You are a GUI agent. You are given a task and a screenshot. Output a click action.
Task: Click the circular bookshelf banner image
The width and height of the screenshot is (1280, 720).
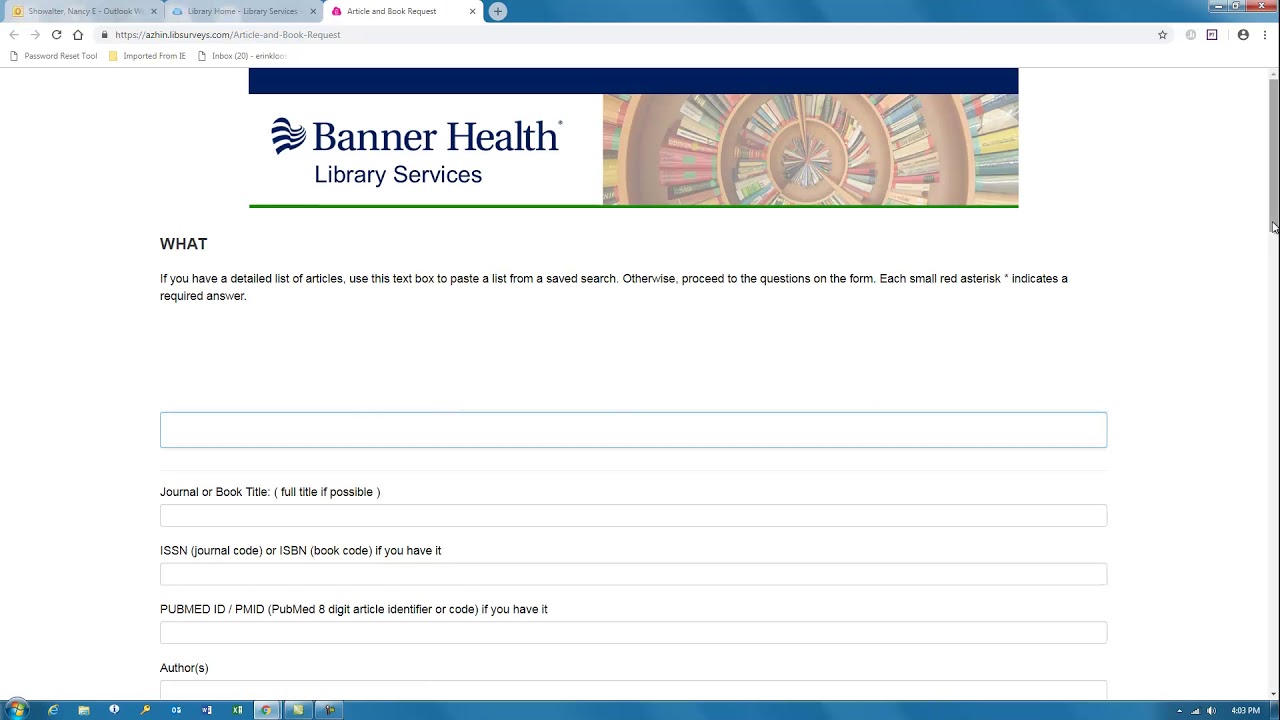(x=810, y=150)
